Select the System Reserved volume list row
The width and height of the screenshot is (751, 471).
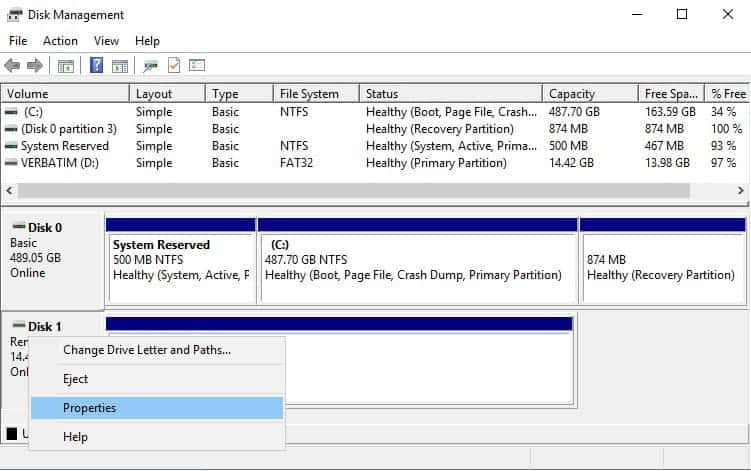click(x=375, y=146)
